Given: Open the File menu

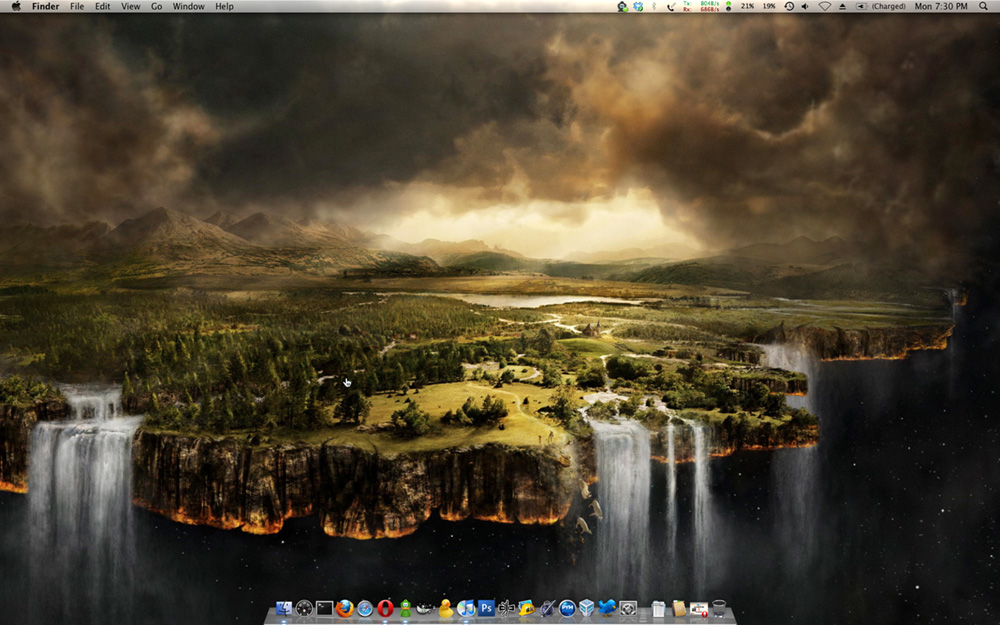Looking at the screenshot, I should [x=77, y=6].
